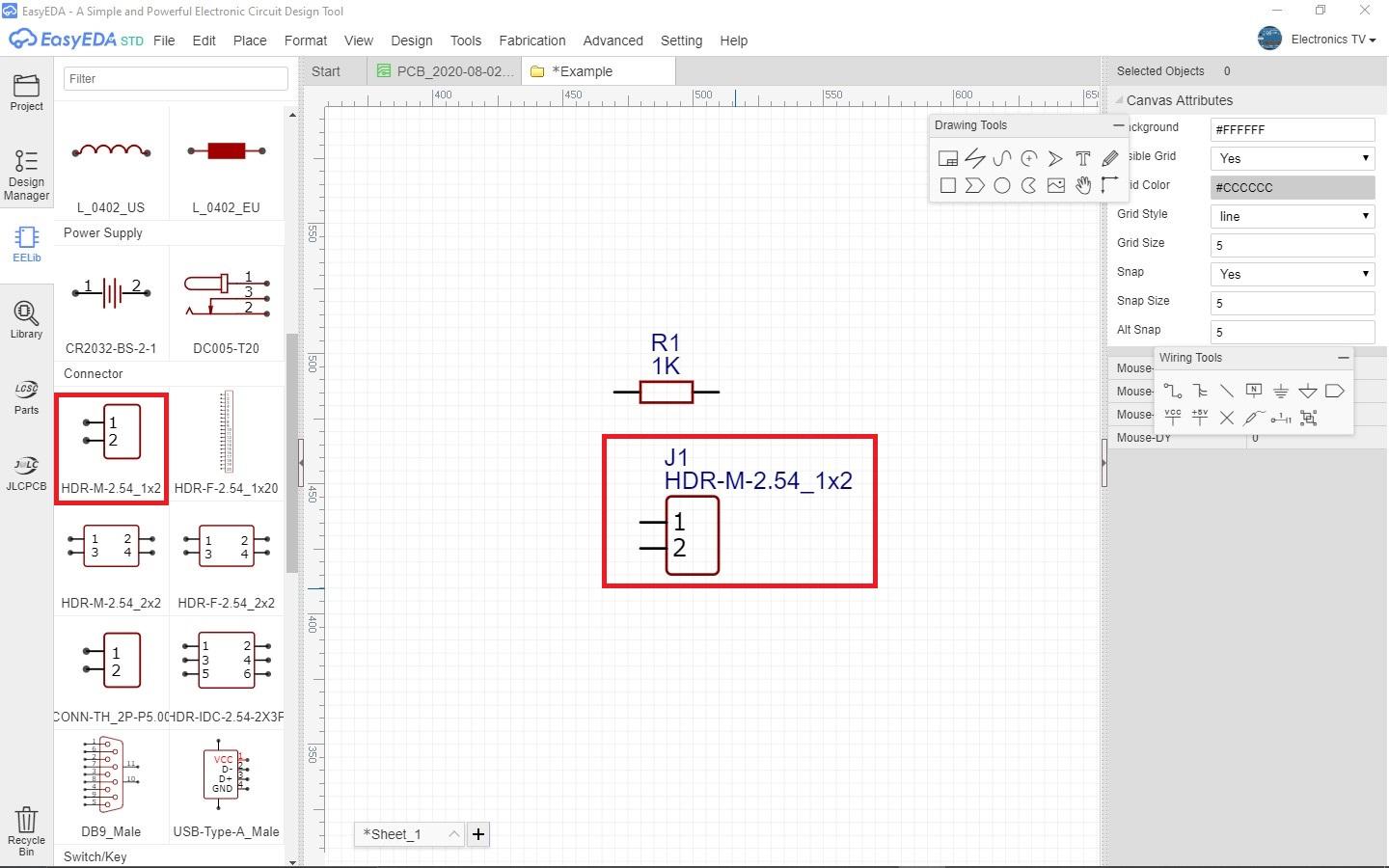Select the Voltage Probe tool

click(x=1254, y=418)
